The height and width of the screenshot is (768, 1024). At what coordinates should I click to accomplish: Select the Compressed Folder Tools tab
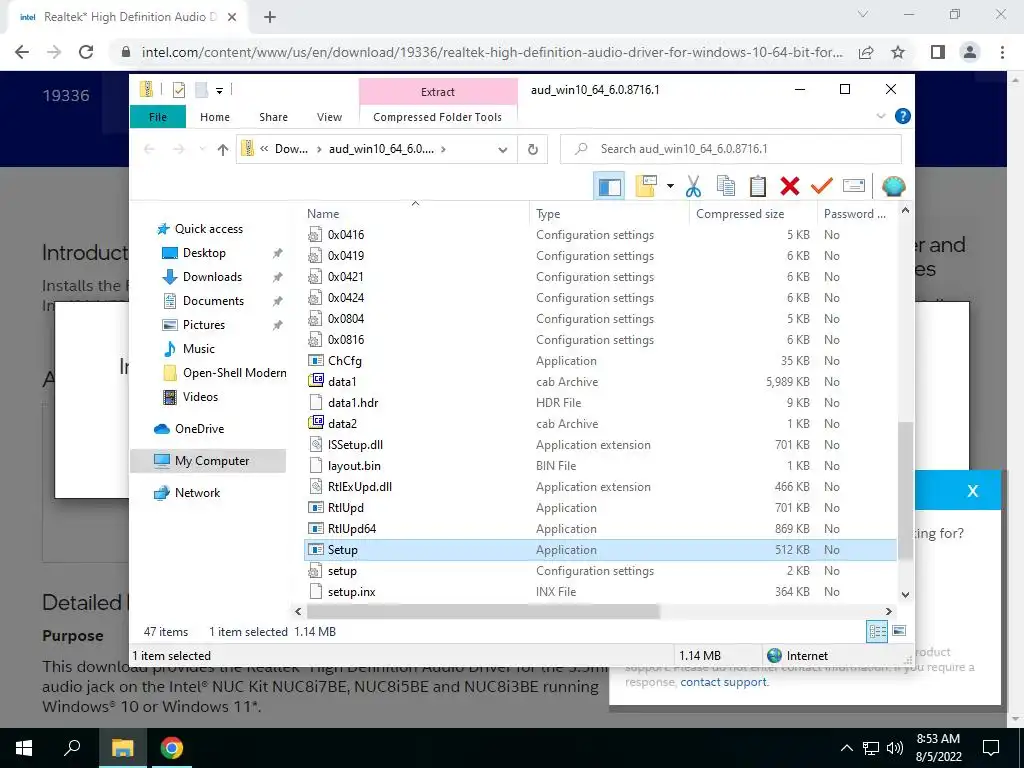[x=438, y=117]
